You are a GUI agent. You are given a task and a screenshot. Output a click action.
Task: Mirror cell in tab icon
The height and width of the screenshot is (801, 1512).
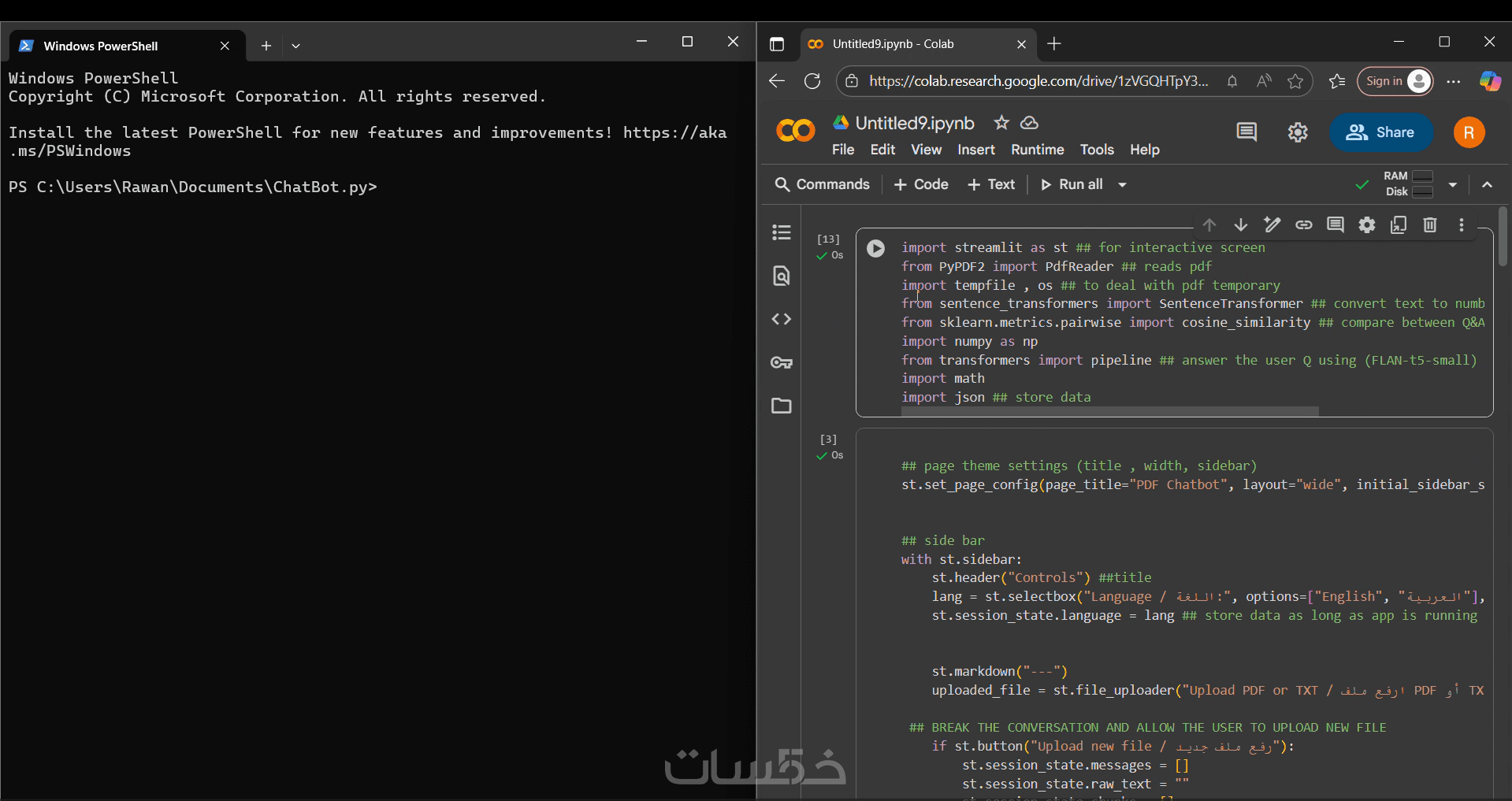[x=1399, y=225]
